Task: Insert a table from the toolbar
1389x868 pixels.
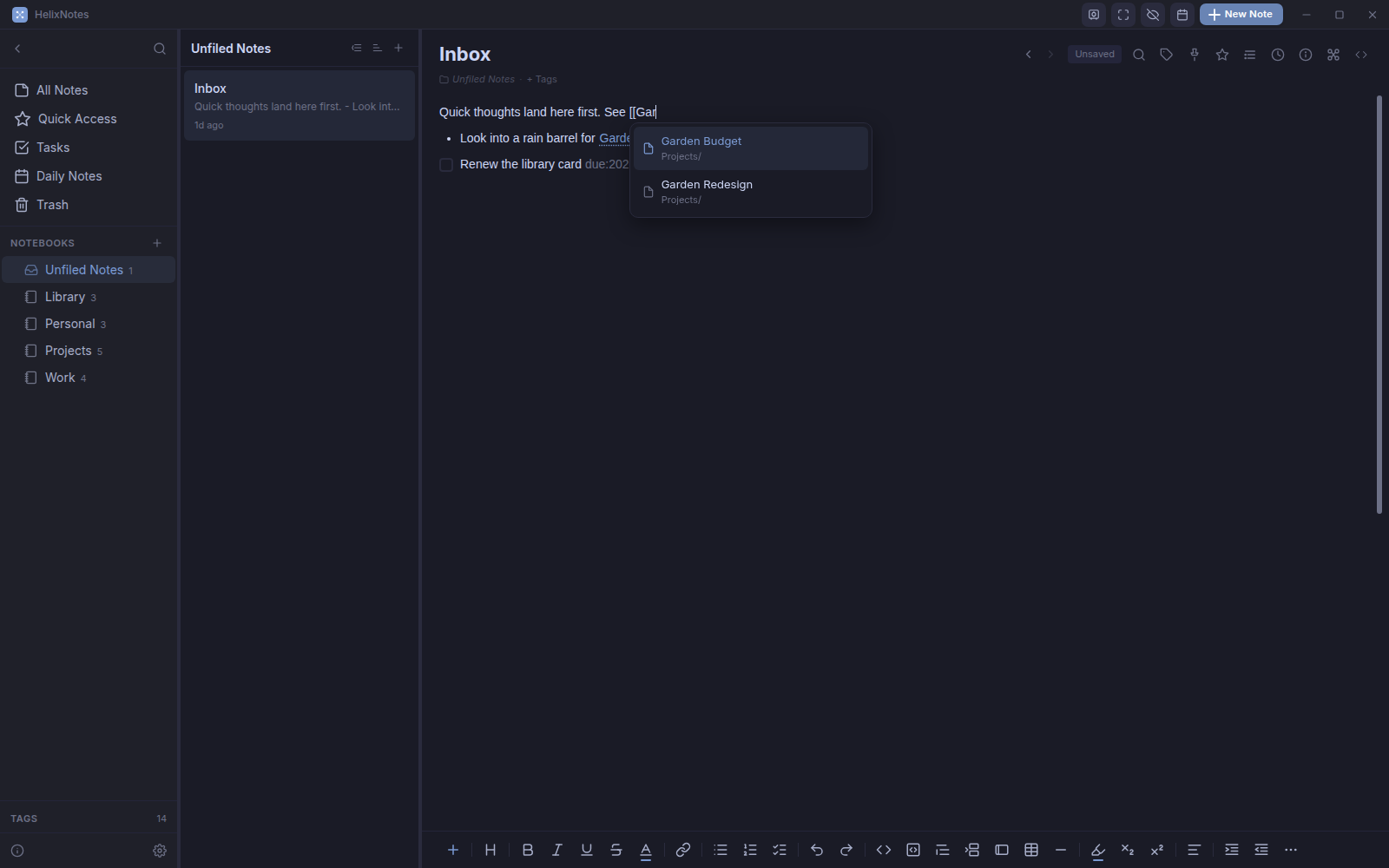Action: coord(1031,850)
